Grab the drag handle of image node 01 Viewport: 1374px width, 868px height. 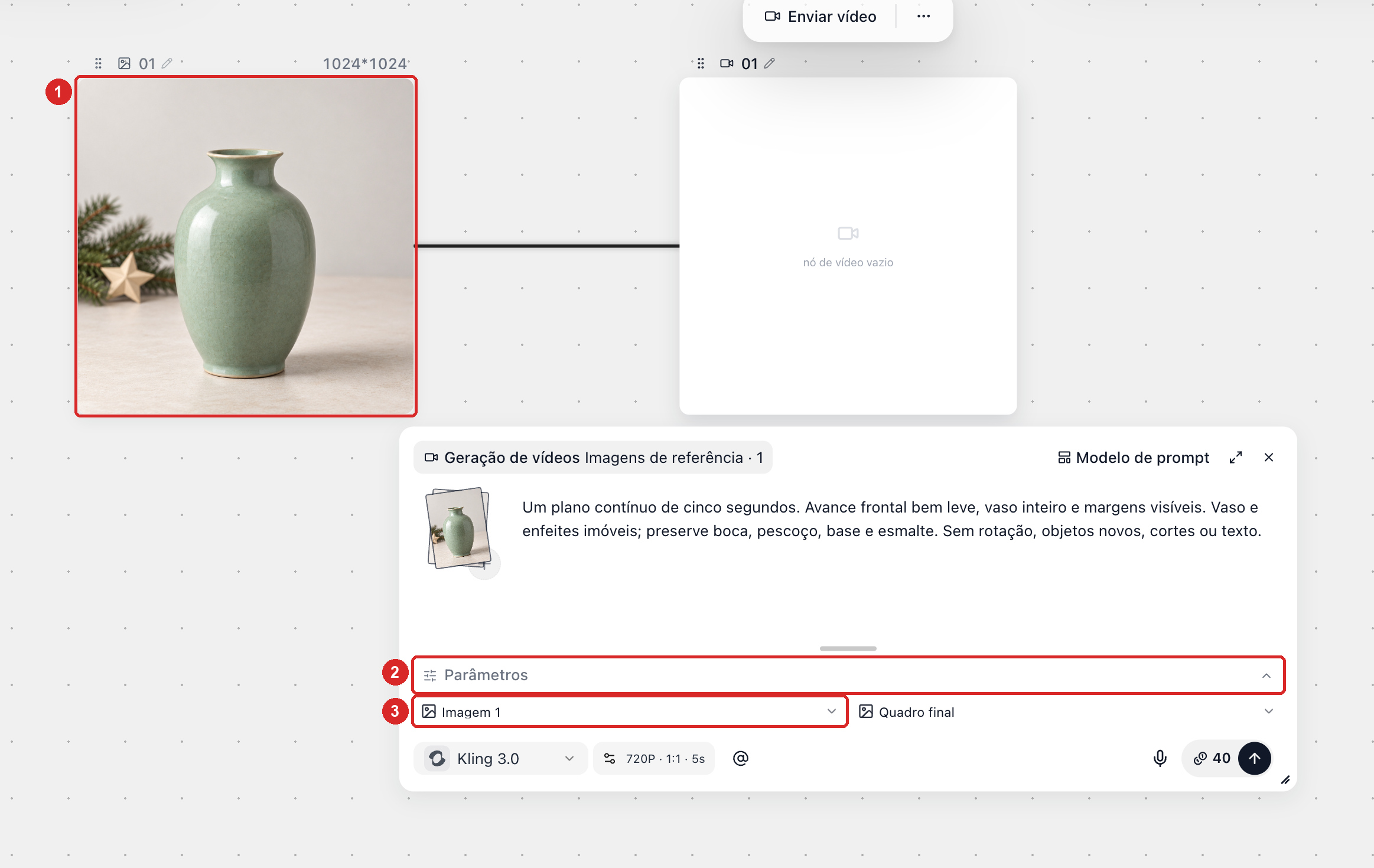pos(99,63)
